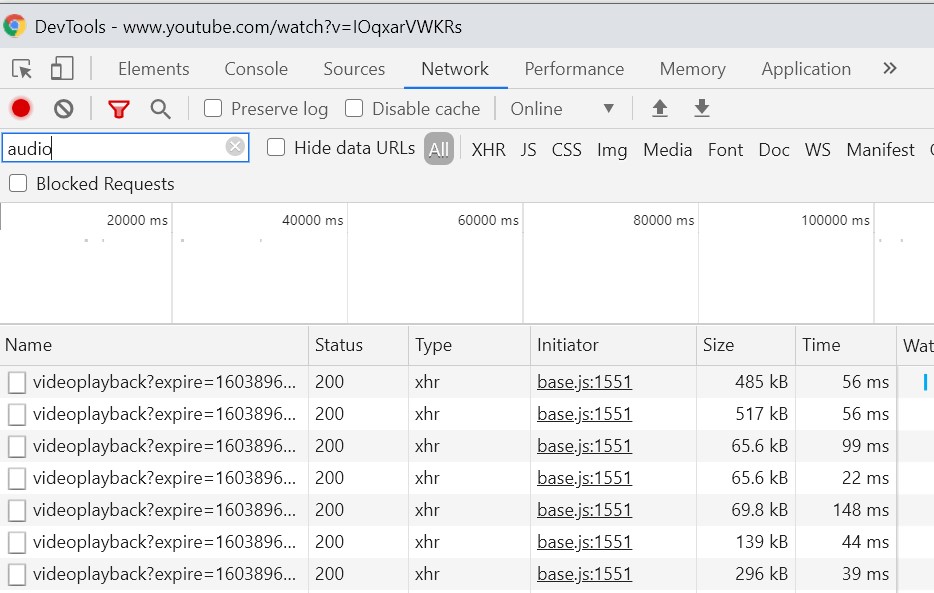The width and height of the screenshot is (934, 593).
Task: Select checkbox of 296 kB videoplayback row
Action: click(17, 575)
